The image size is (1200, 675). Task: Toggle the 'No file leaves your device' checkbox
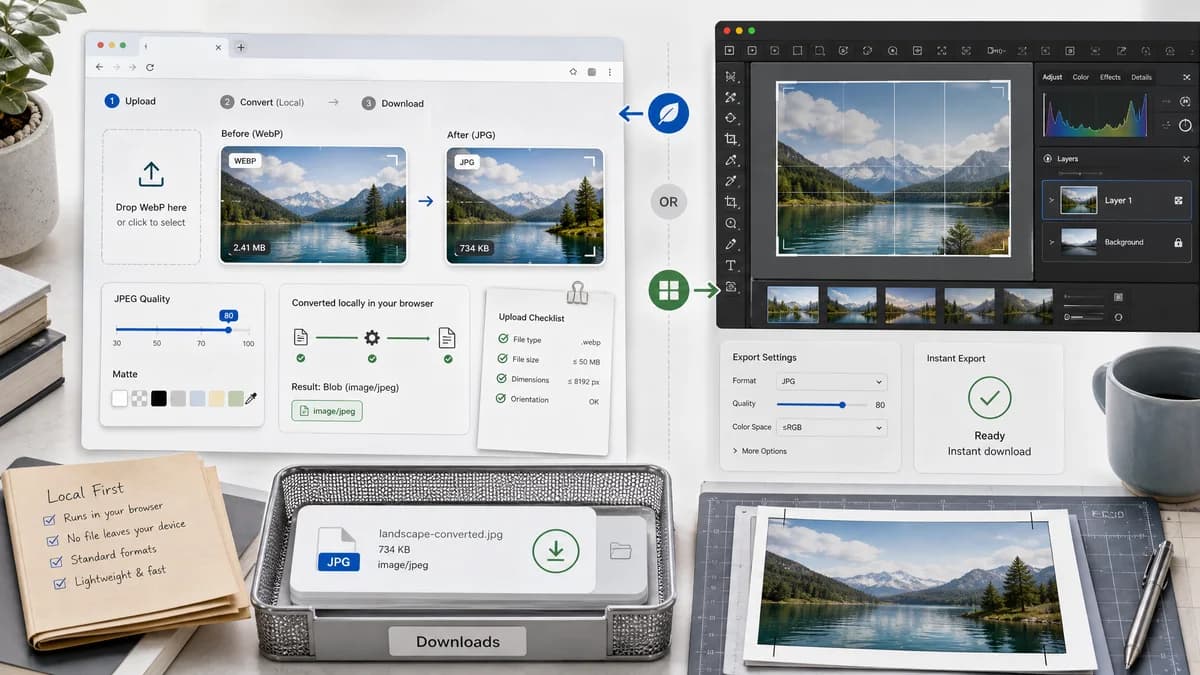click(55, 541)
